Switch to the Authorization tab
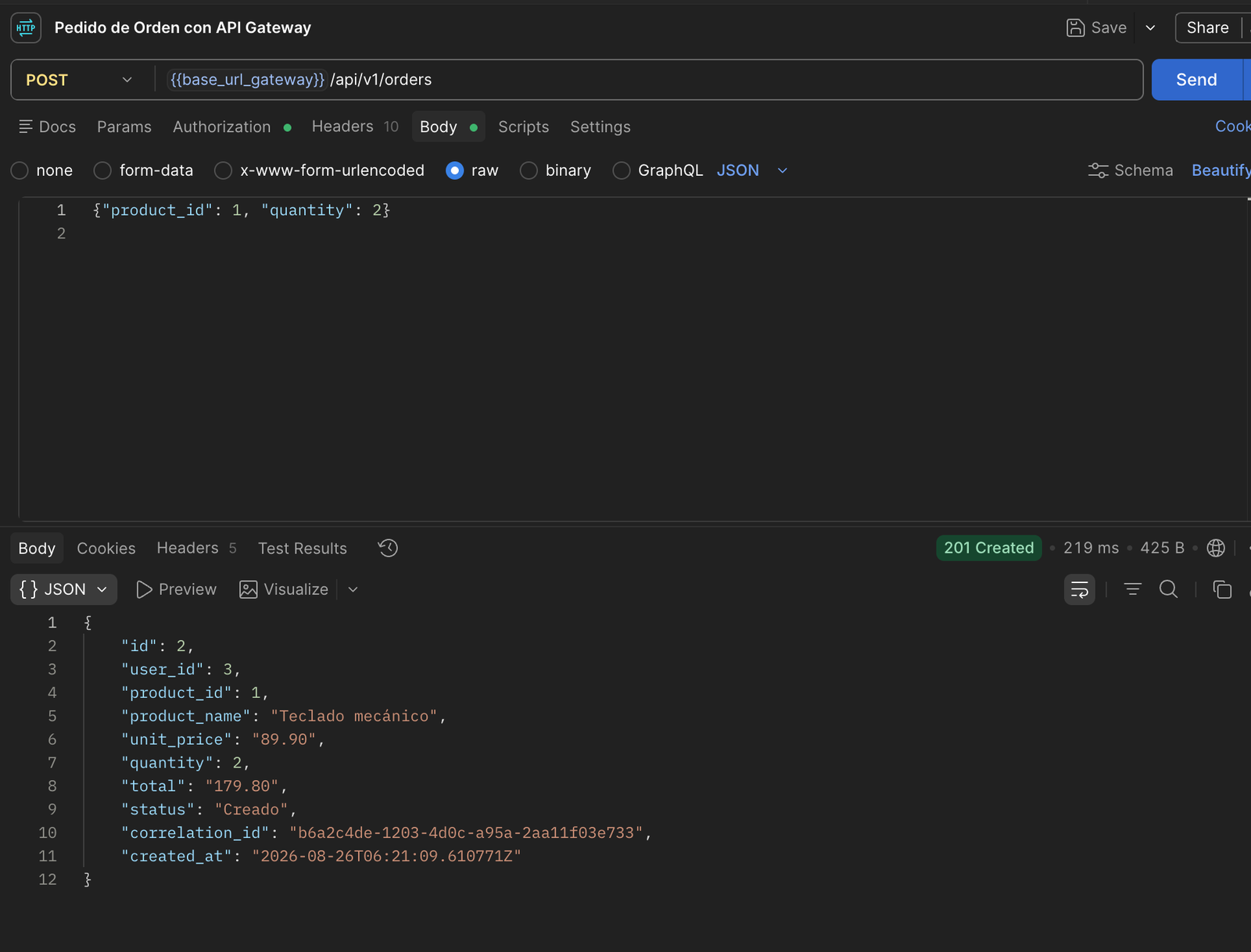The height and width of the screenshot is (952, 1251). 232,127
